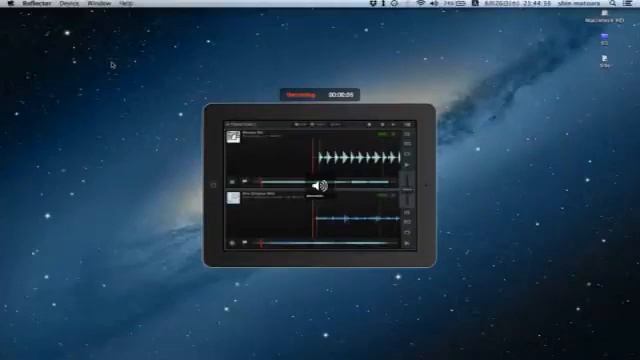This screenshot has height=360, width=640.
Task: Seek within bottom deck track overview stripe
Action: pyautogui.click(x=325, y=243)
